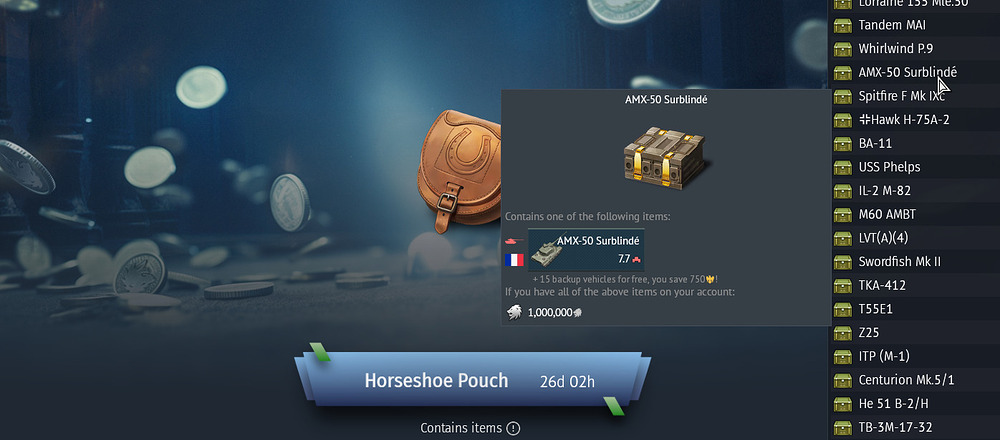The image size is (1000, 440).
Task: Select Spitfire F Mk IXc in reward list
Action: pyautogui.click(x=914, y=96)
